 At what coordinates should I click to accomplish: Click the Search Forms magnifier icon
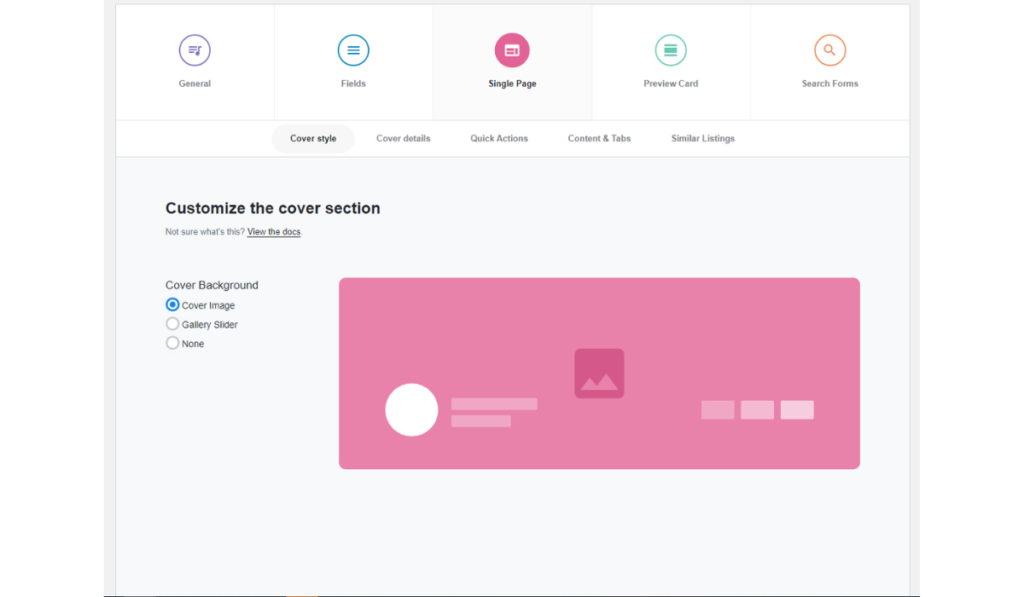click(830, 50)
